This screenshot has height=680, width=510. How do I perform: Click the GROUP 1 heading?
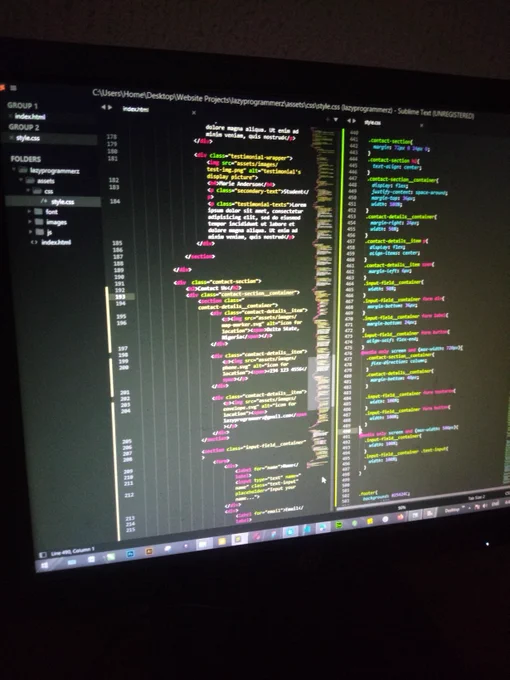(x=23, y=105)
